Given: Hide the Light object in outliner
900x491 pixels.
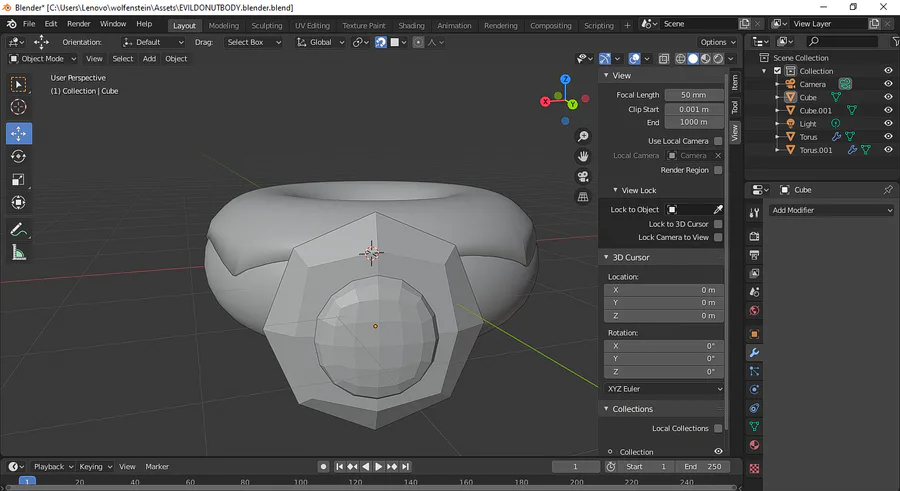Looking at the screenshot, I should pos(888,123).
